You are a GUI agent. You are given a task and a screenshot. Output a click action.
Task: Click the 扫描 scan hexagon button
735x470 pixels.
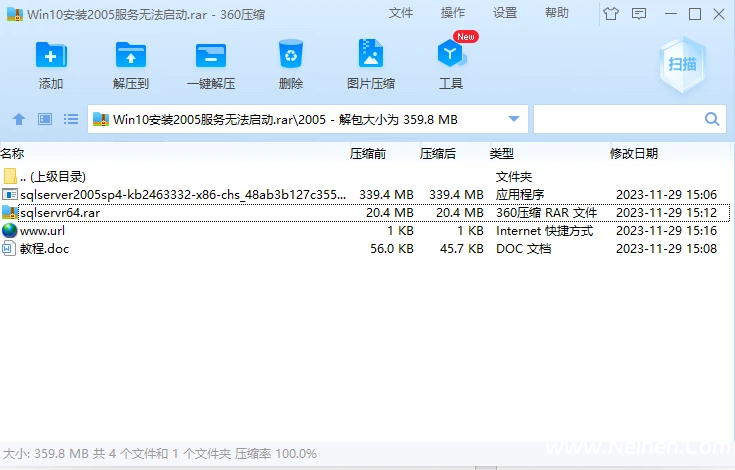point(682,64)
